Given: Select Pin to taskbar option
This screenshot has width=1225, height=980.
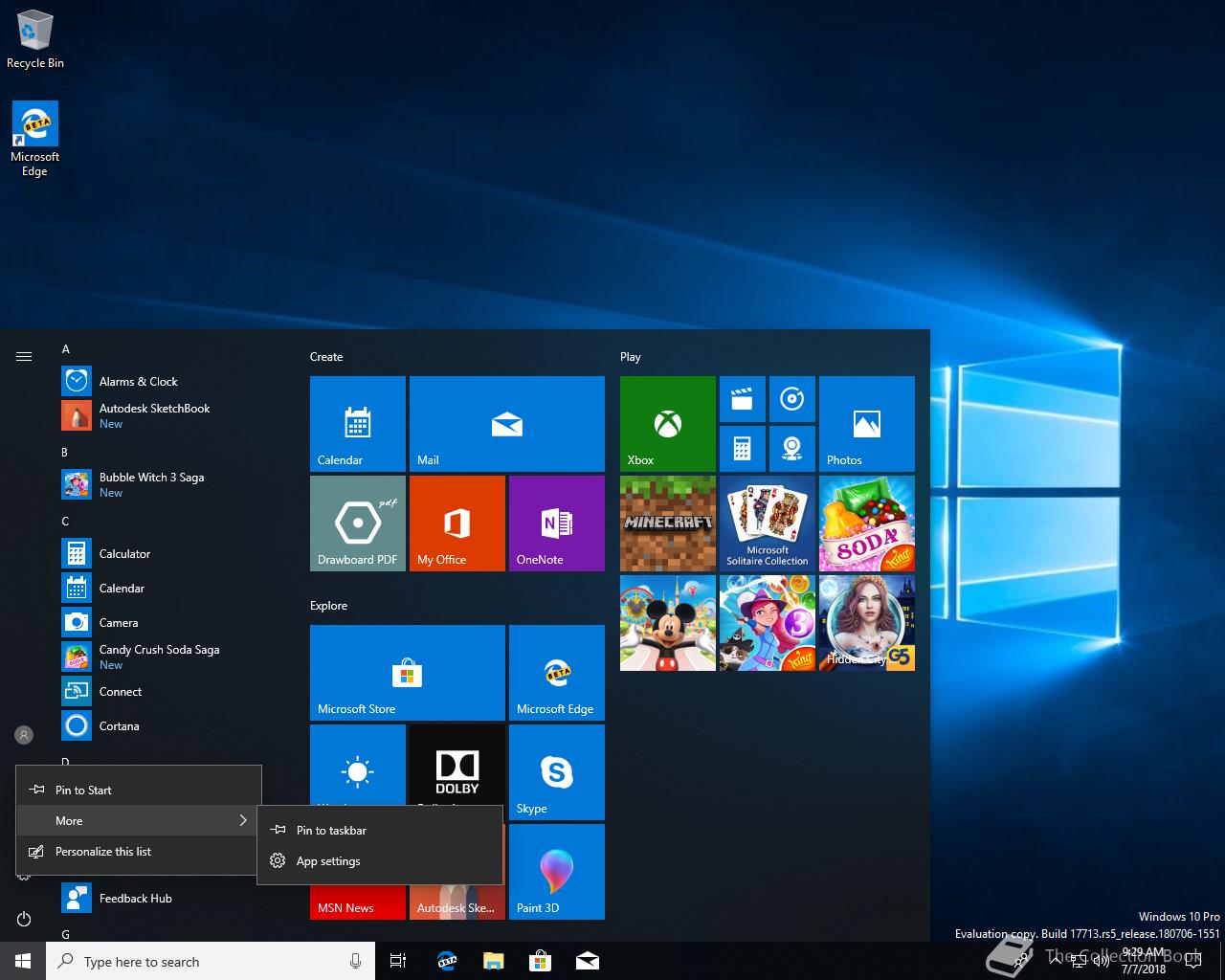Looking at the screenshot, I should (x=380, y=830).
